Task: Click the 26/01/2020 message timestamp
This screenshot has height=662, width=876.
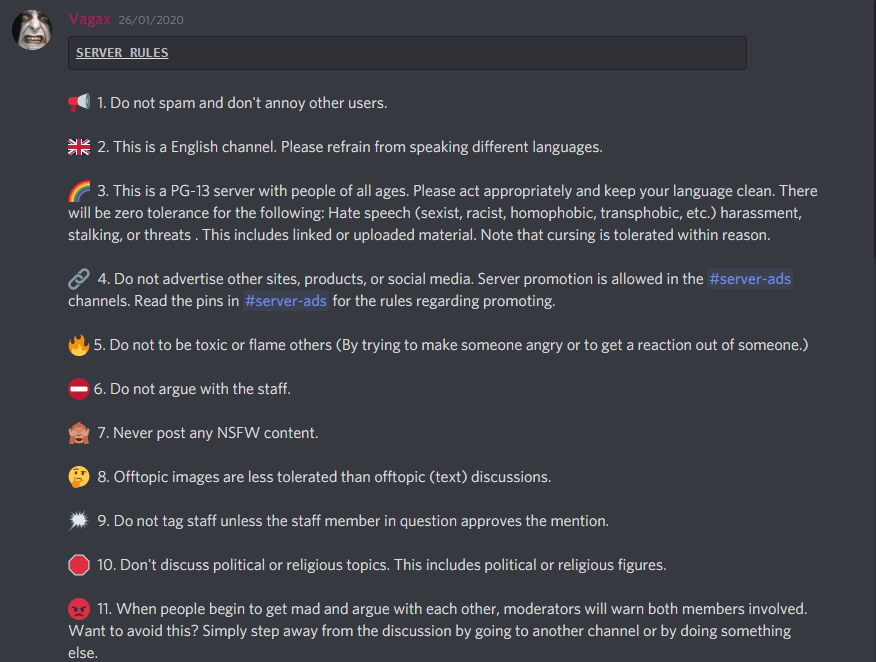Action: click(151, 20)
